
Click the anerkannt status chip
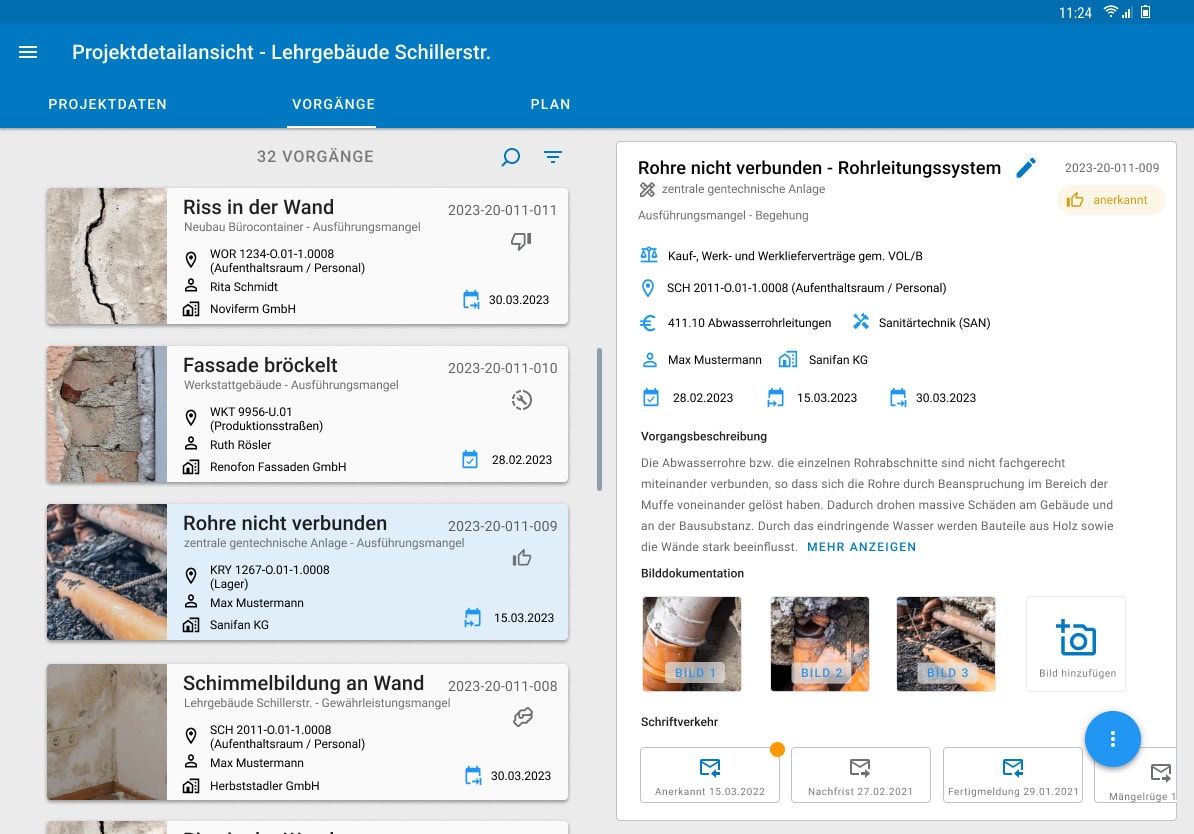pyautogui.click(x=1111, y=200)
